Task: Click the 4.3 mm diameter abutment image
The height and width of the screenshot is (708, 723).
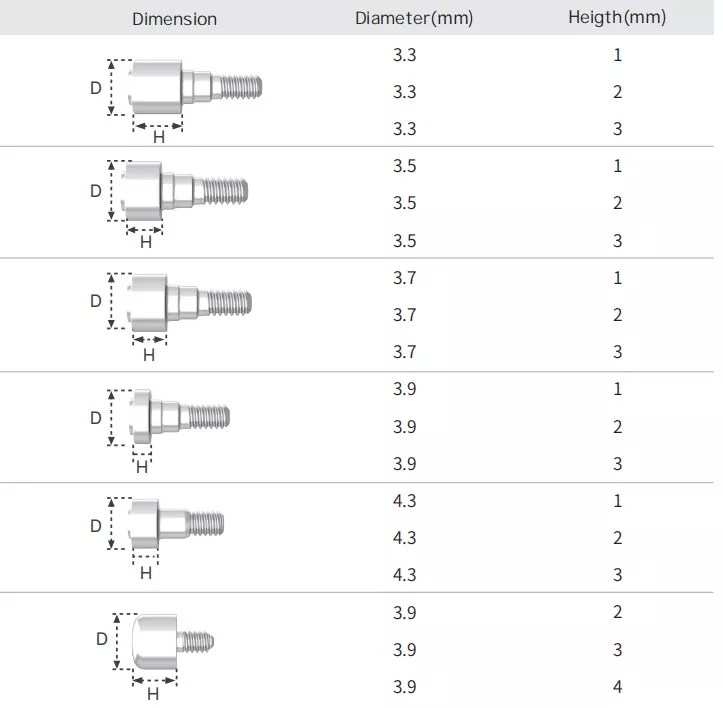Action: point(176,522)
